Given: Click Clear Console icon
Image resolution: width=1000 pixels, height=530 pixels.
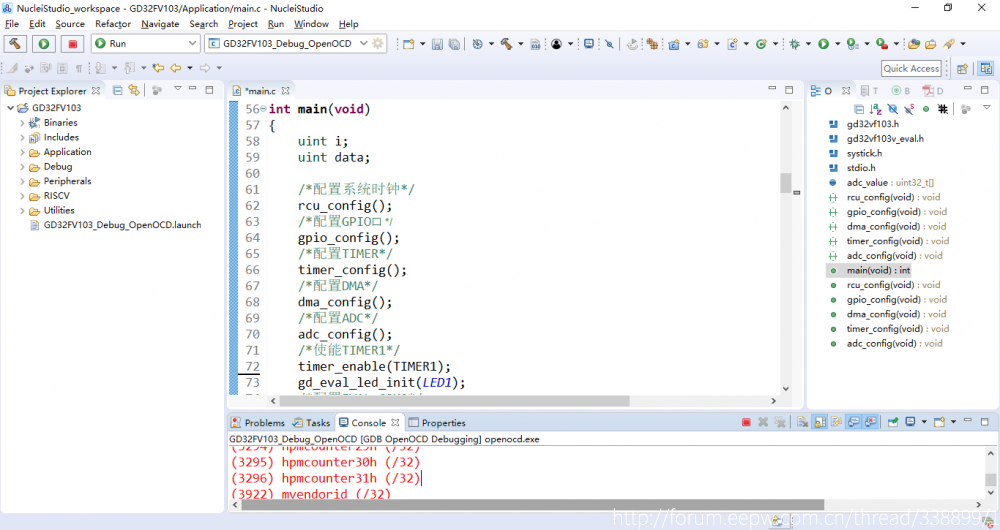Looking at the screenshot, I should 803,422.
